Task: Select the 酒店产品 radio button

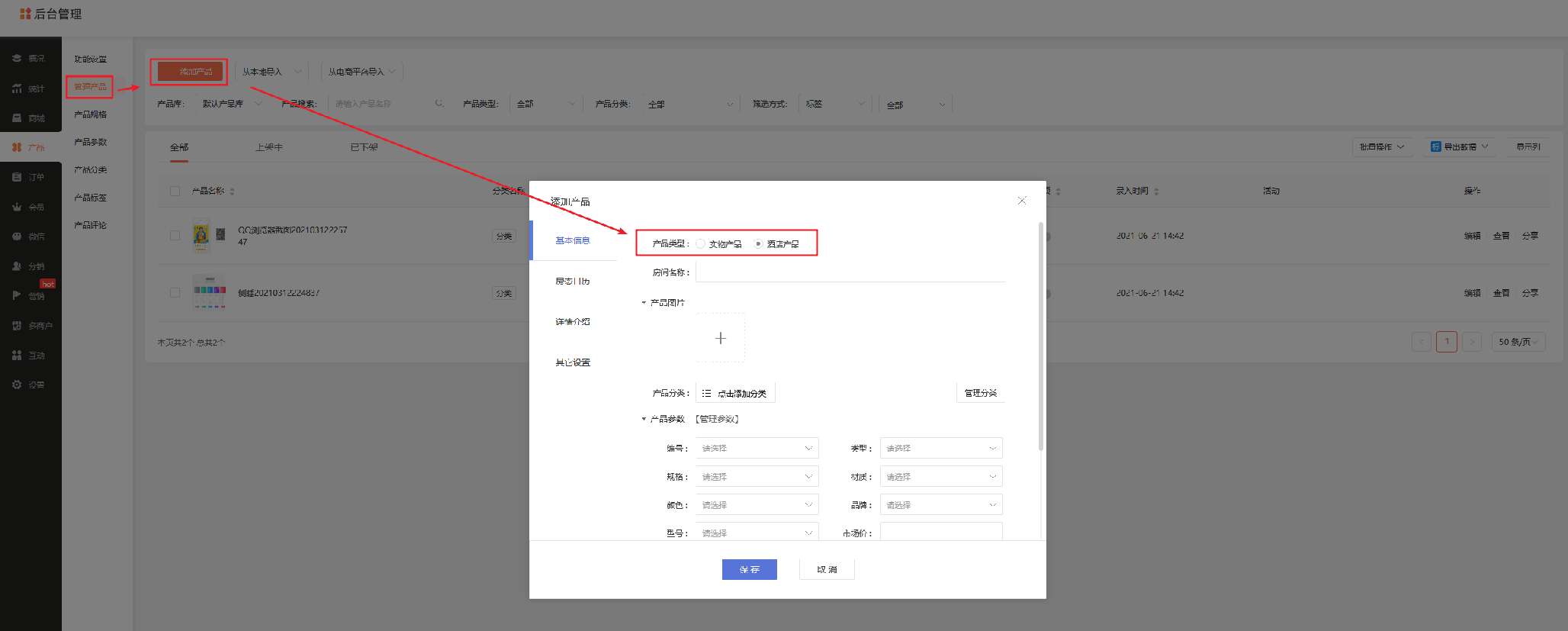Action: (758, 243)
